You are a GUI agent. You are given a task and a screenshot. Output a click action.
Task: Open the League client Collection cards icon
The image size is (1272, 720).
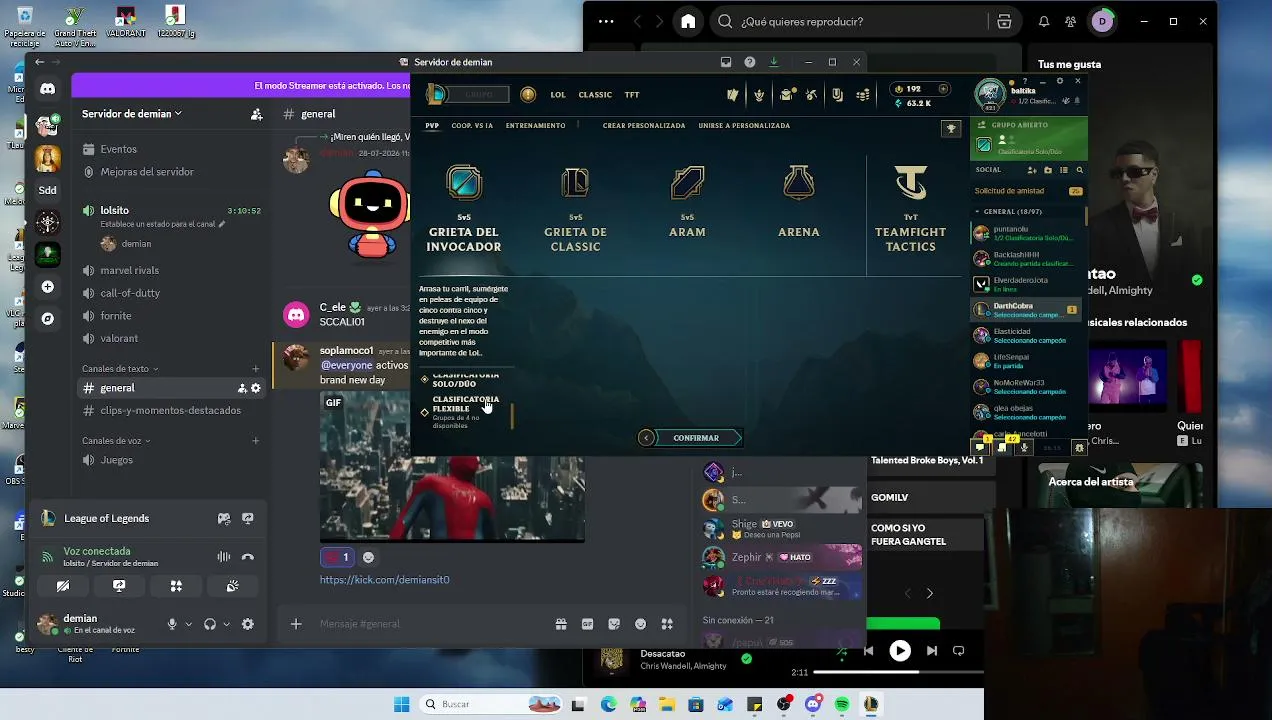[x=733, y=95]
